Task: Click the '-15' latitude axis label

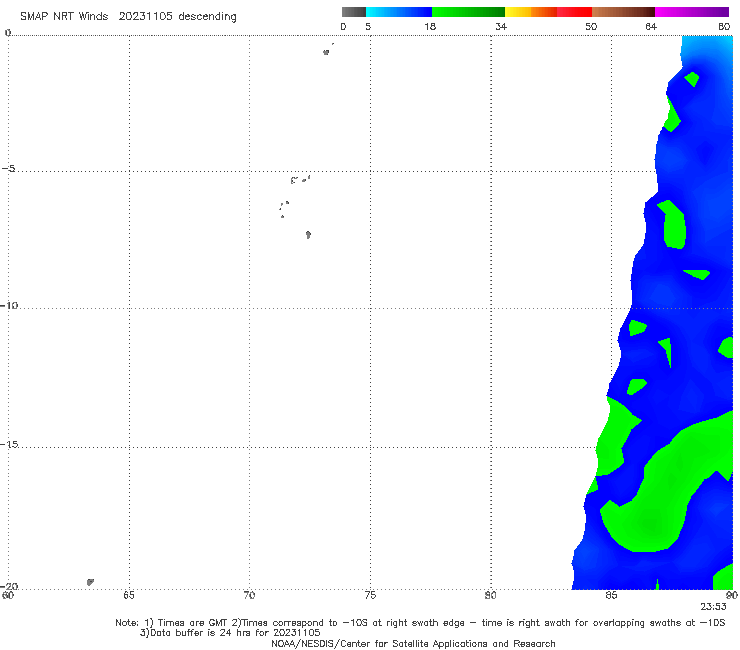Action: tap(9, 444)
